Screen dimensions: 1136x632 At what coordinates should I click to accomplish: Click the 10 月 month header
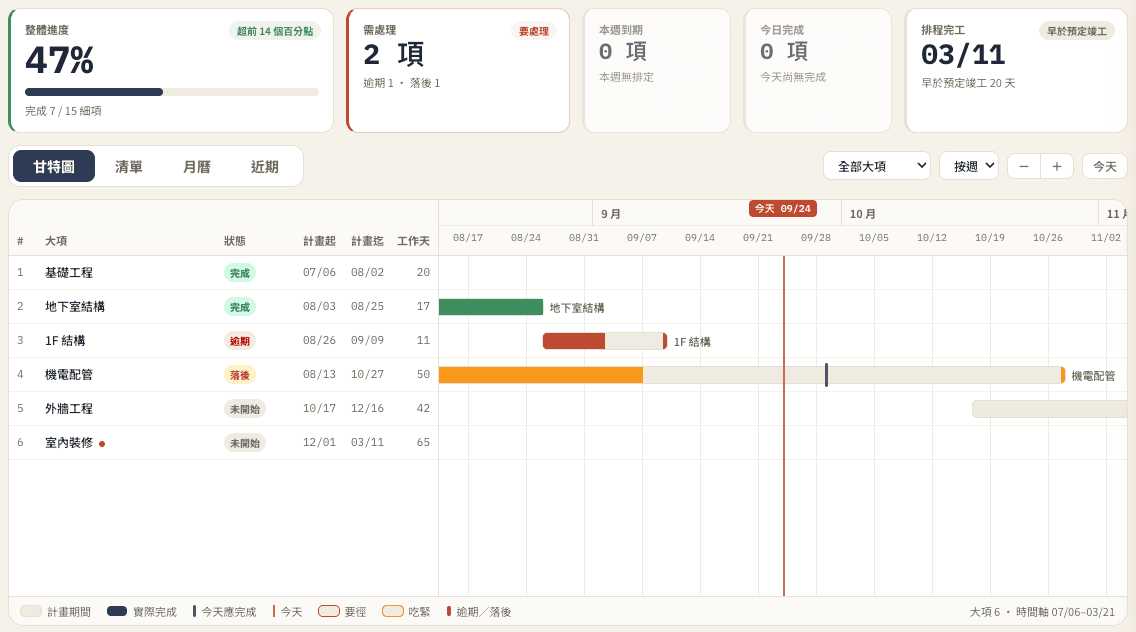(x=863, y=214)
